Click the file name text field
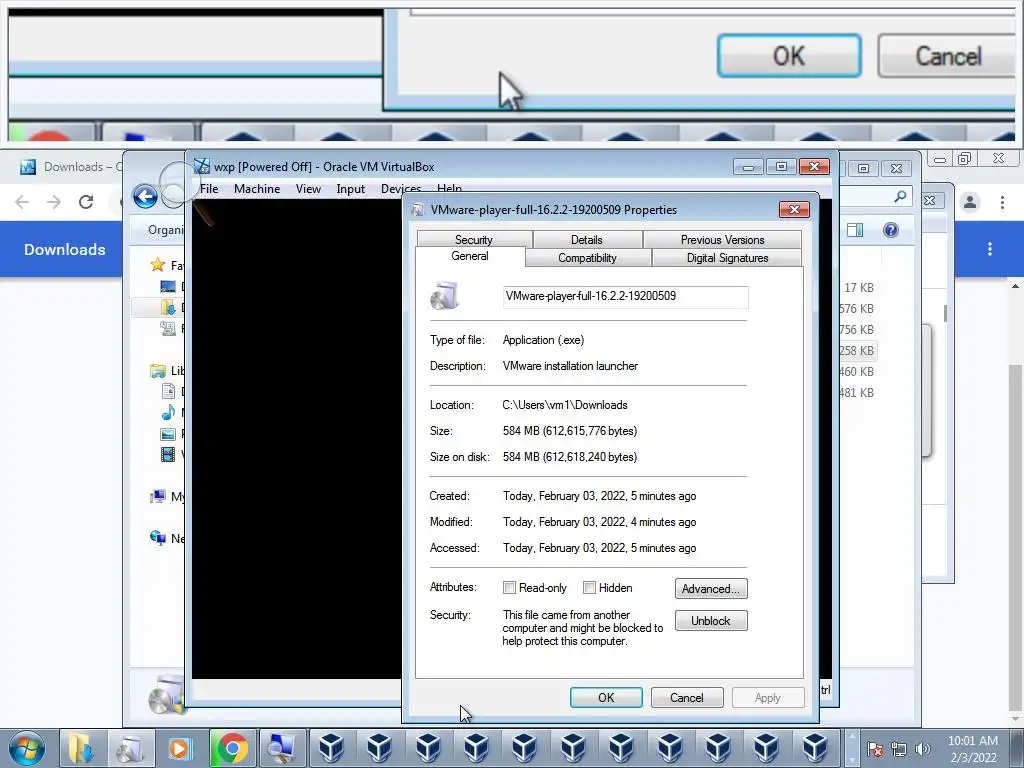This screenshot has width=1024, height=768. click(x=625, y=296)
